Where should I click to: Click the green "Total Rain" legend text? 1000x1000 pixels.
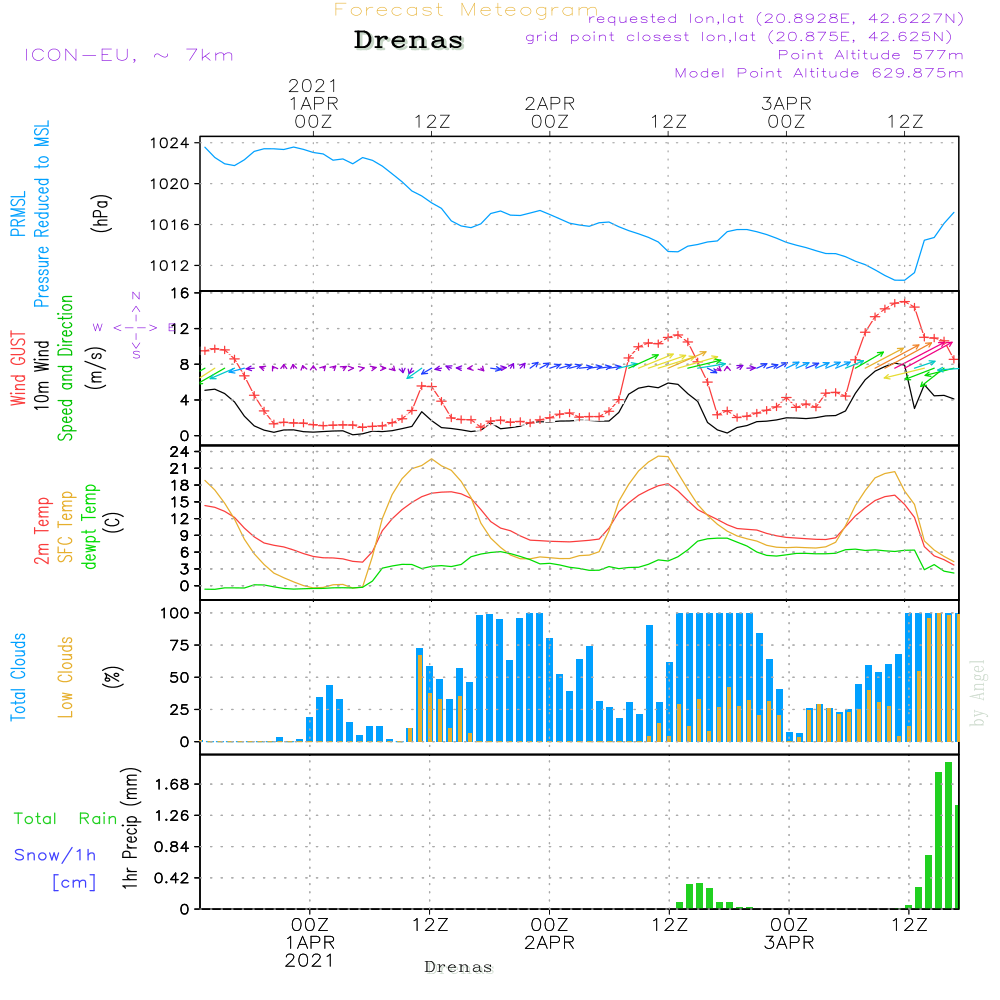[x=65, y=819]
